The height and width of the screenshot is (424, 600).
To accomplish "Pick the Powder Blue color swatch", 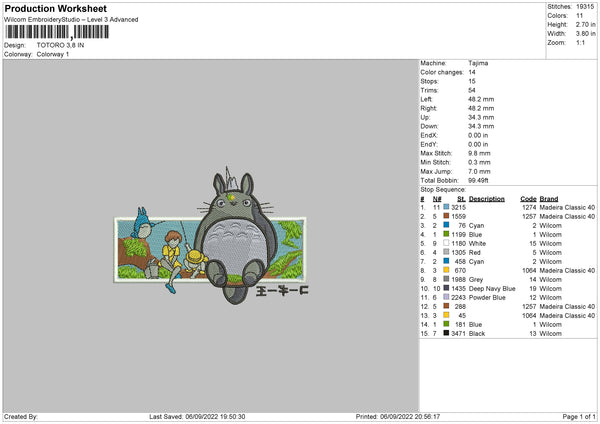I will click(446, 297).
